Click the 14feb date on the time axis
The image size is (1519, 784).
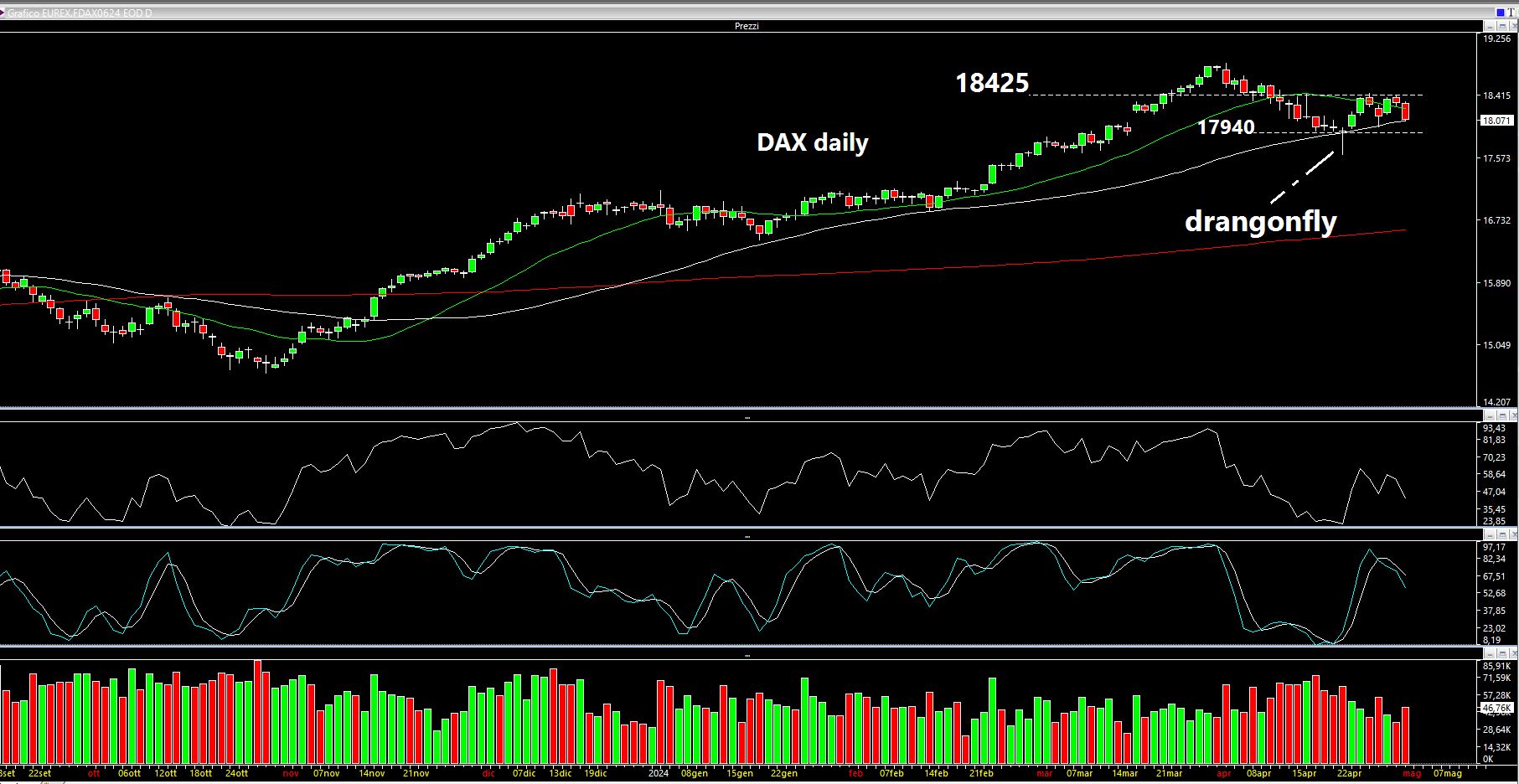pos(936,773)
